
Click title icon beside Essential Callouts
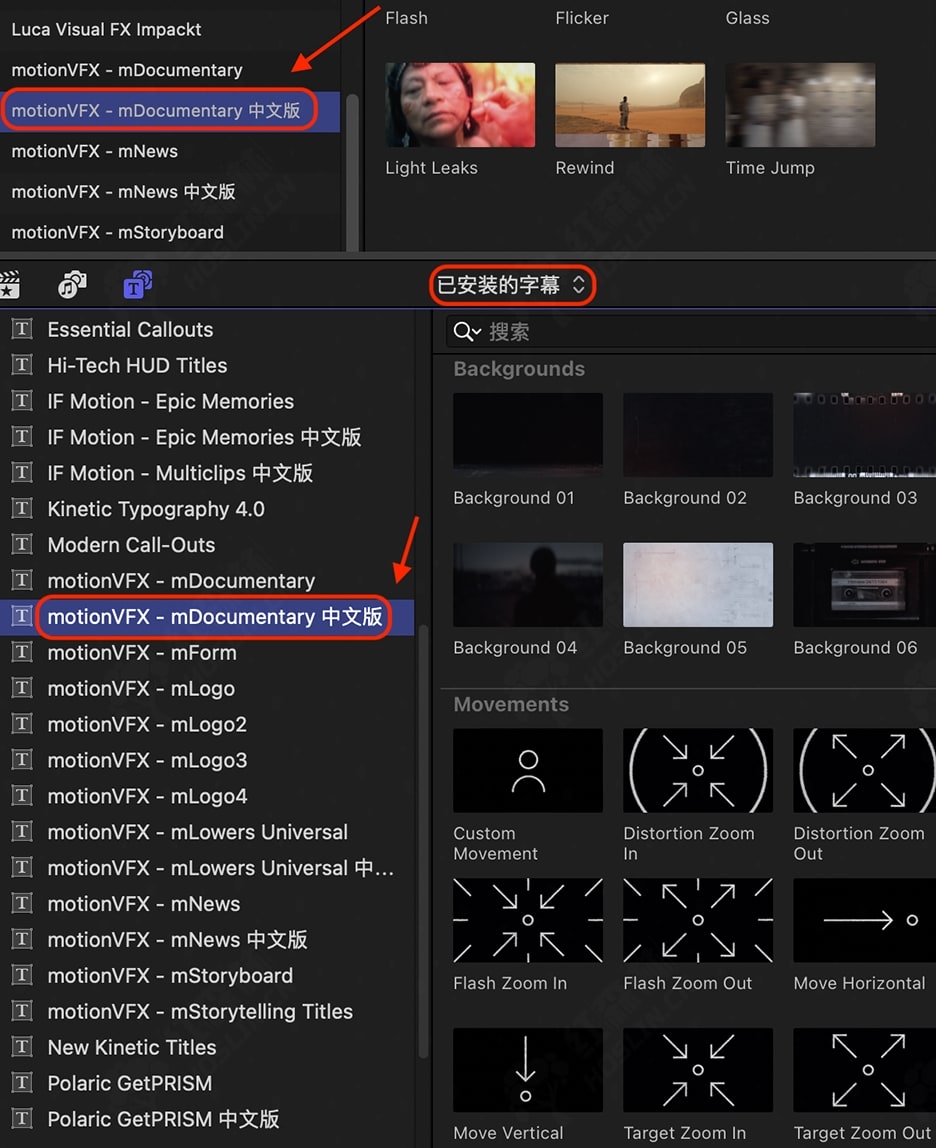(x=22, y=329)
